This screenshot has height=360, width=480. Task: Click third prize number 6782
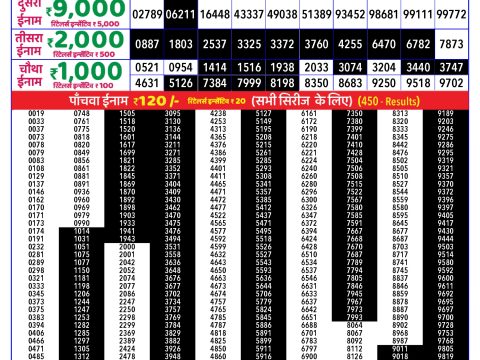tap(418, 44)
